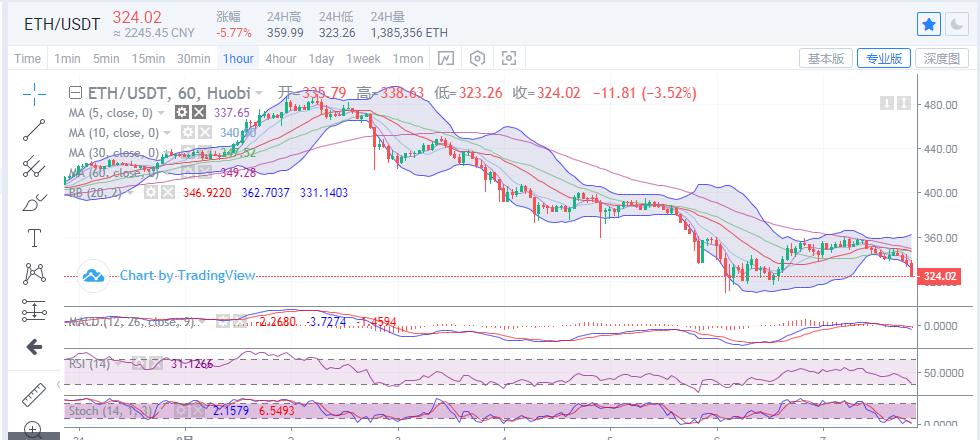Click the 480.00 price axis label
980x440 pixels.
click(943, 104)
